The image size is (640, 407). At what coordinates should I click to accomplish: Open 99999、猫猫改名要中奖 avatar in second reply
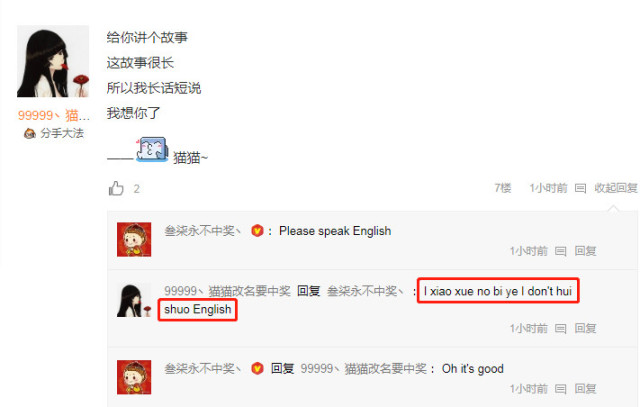pos(134,300)
